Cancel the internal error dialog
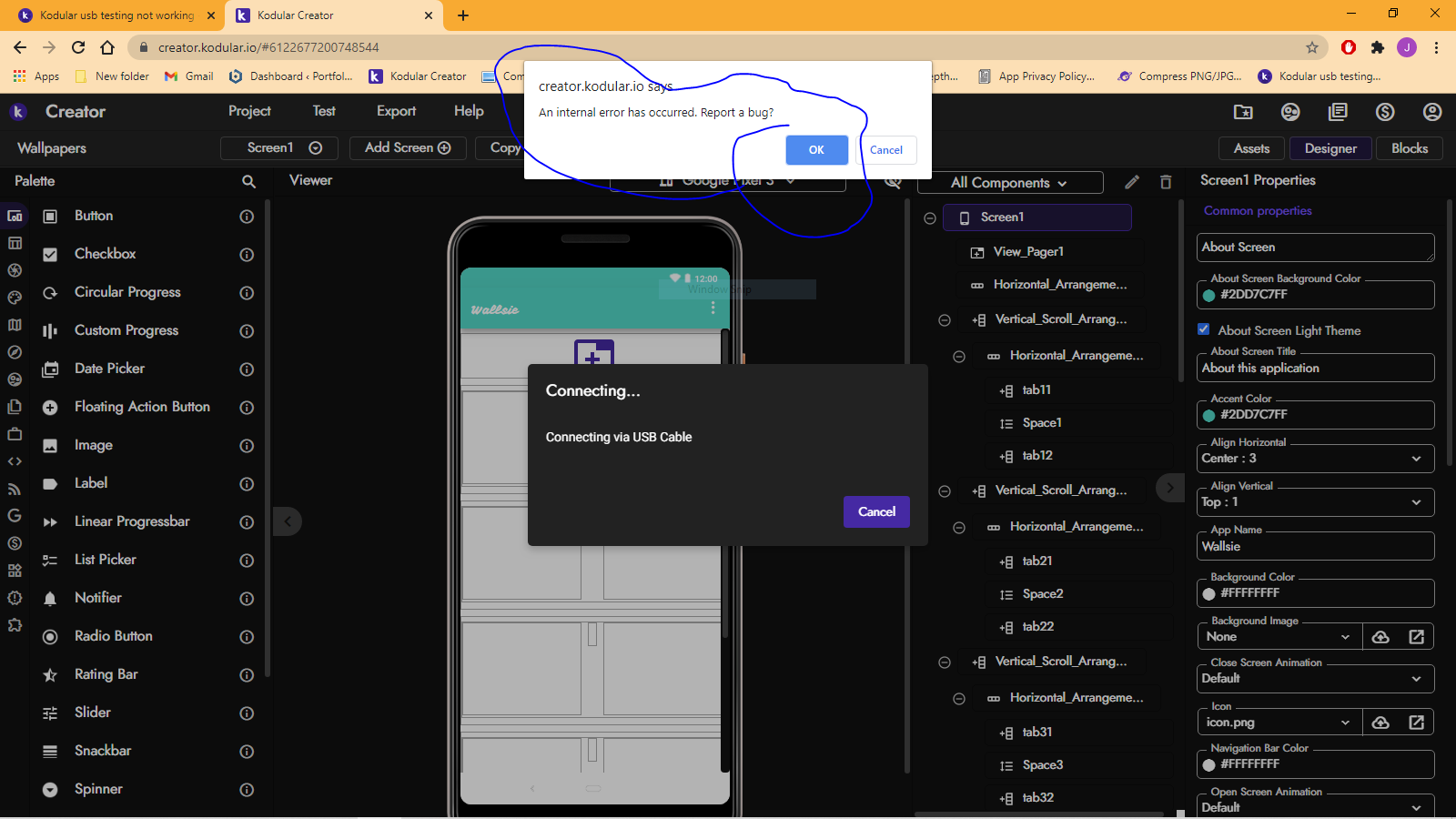This screenshot has height=819, width=1456. pyautogui.click(x=886, y=150)
